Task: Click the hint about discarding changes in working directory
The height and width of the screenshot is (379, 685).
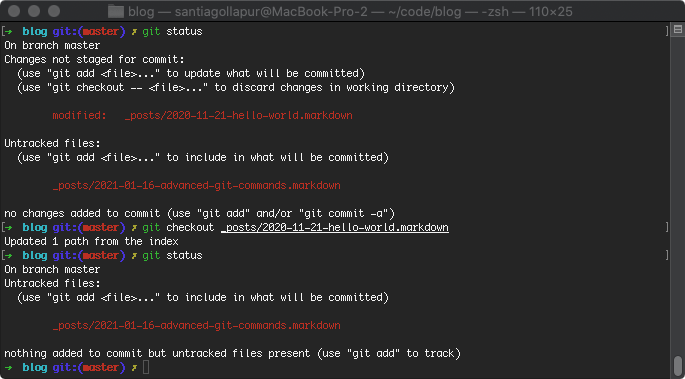Action: [x=236, y=87]
